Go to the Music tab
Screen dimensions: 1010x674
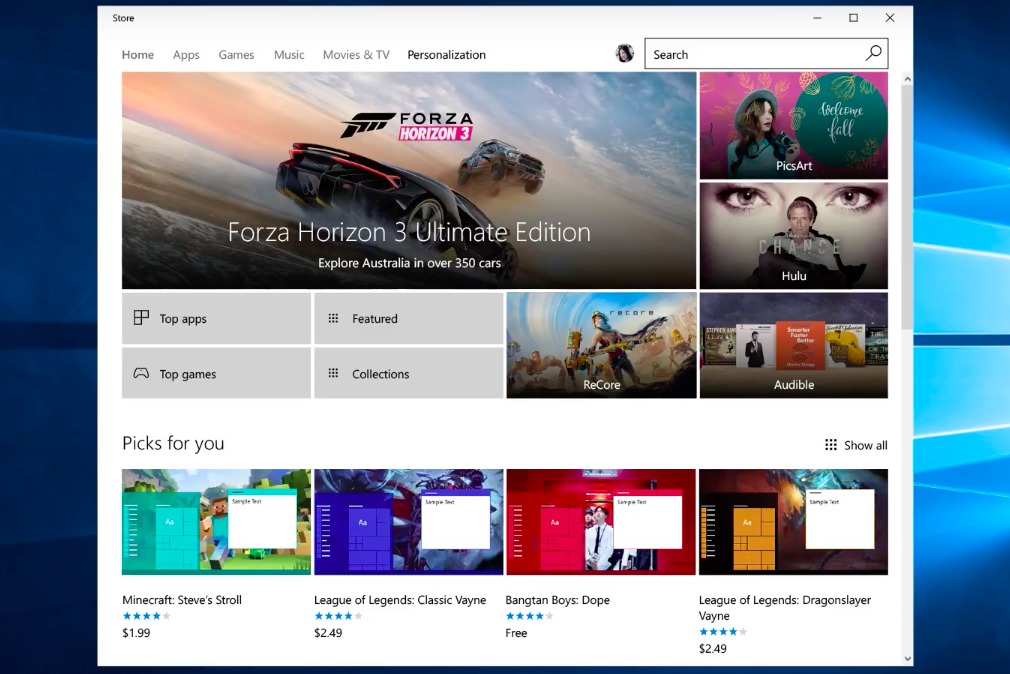[289, 55]
